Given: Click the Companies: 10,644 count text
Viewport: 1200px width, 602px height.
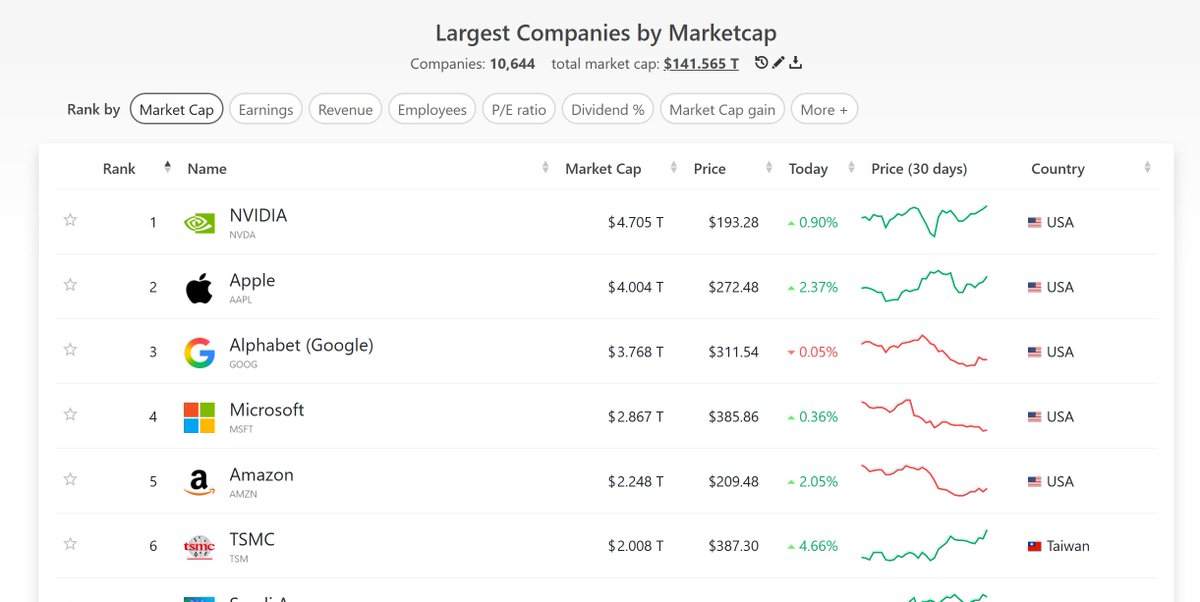Looking at the screenshot, I should pyautogui.click(x=472, y=64).
